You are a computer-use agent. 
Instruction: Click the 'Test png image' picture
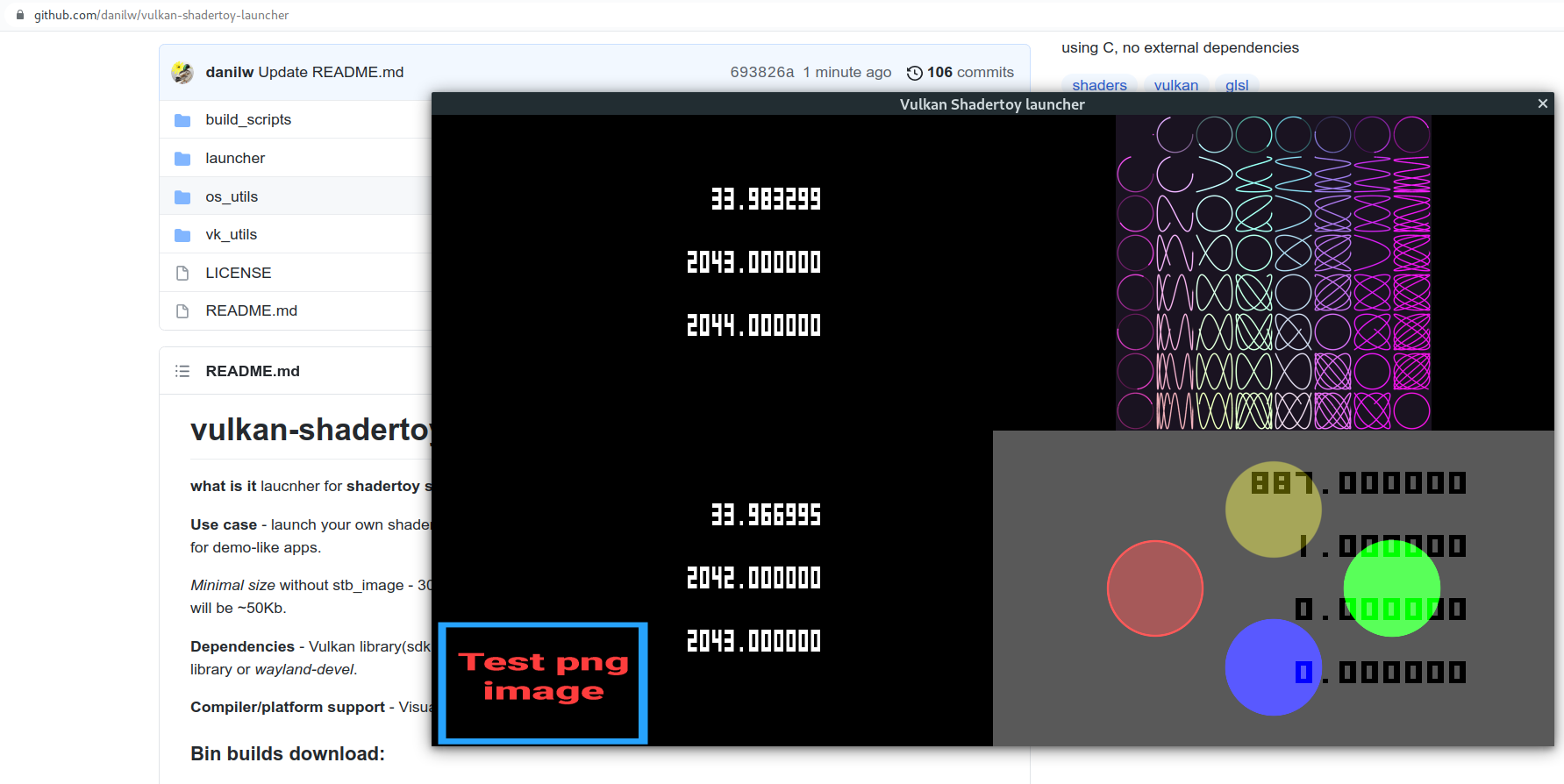(543, 683)
